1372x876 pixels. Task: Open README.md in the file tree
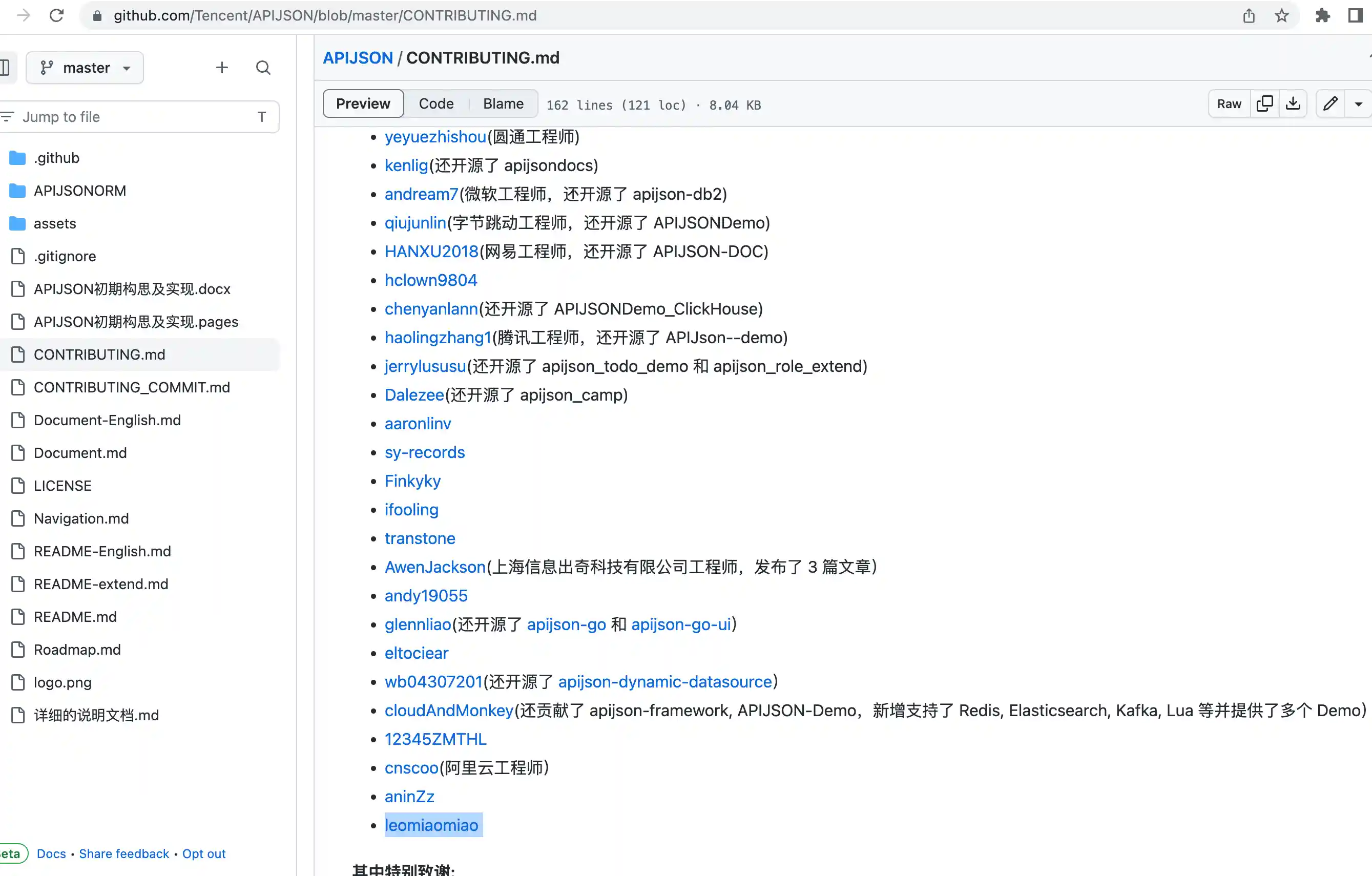75,617
